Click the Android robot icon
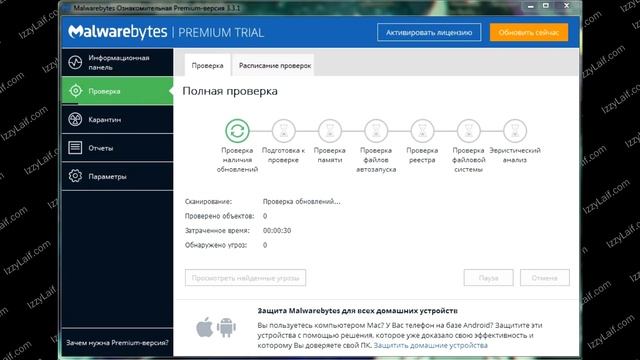Viewport: 640px width, 360px height. (227, 327)
